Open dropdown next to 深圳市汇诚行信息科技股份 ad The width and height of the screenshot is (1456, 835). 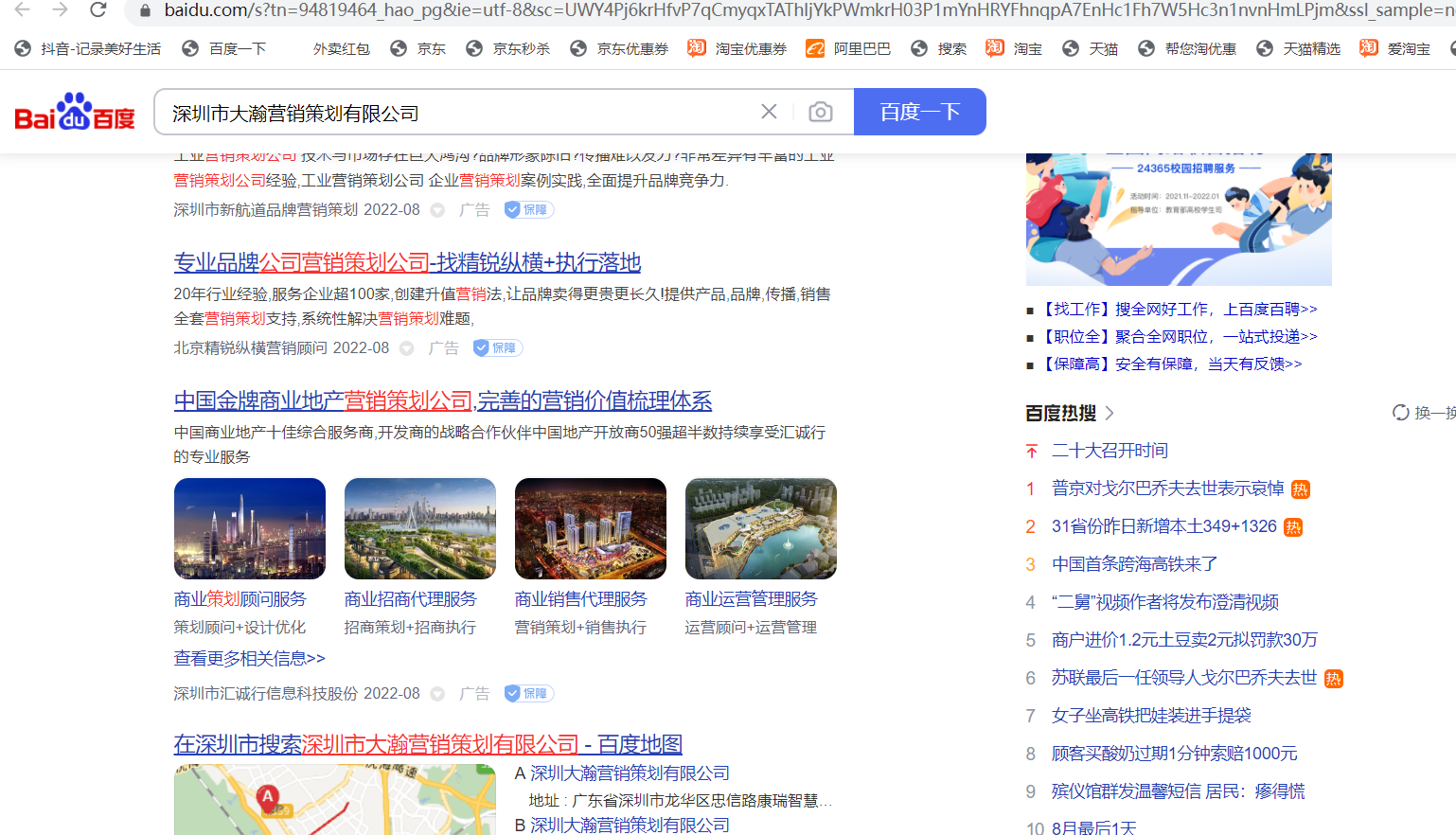437,694
